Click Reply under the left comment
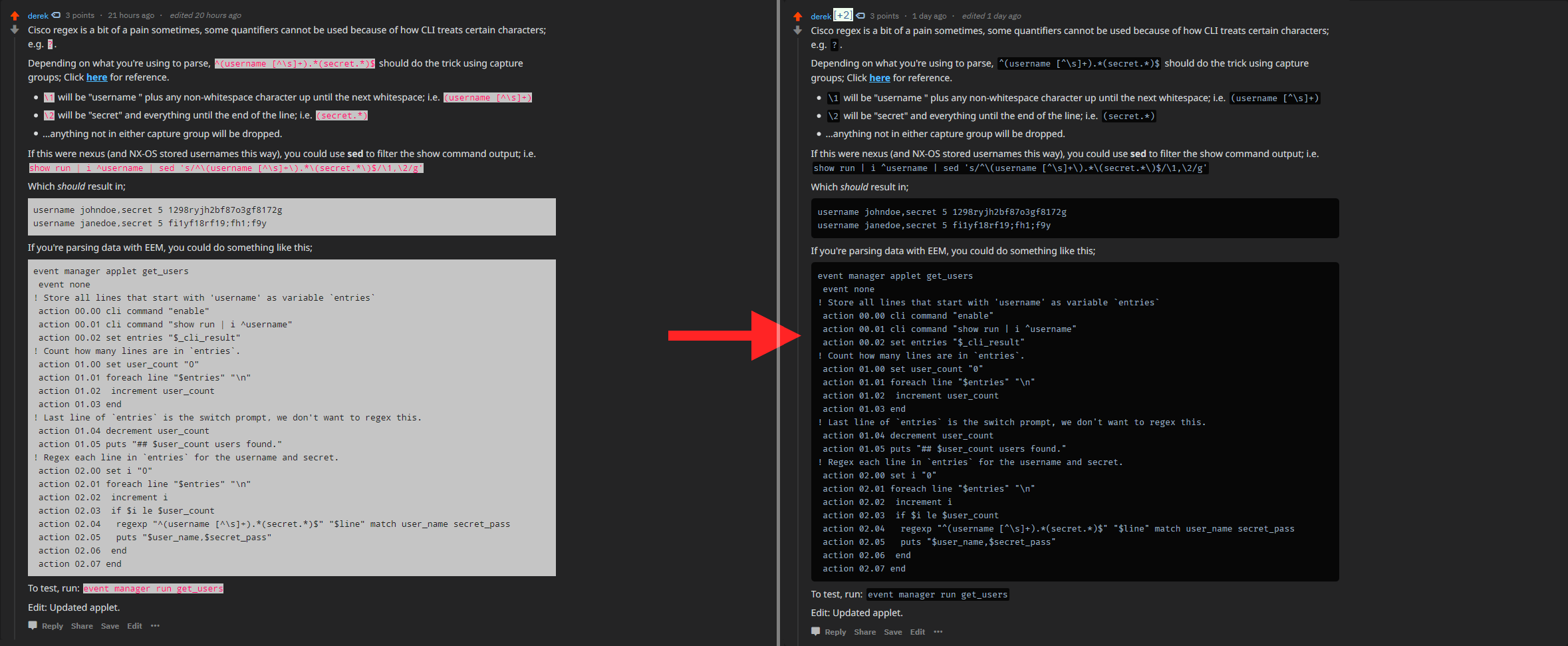 53,626
